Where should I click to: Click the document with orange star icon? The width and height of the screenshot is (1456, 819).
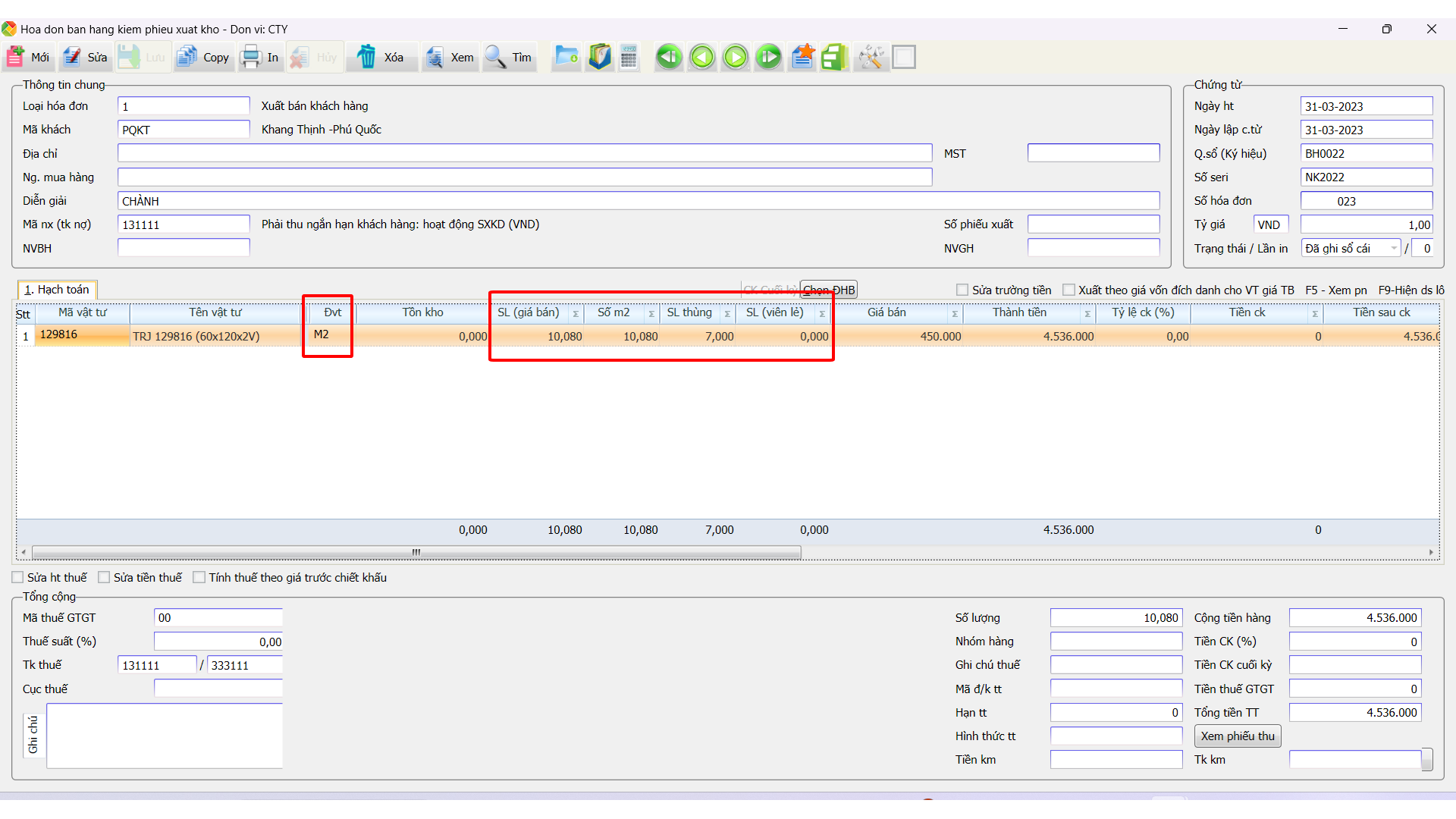coord(802,57)
